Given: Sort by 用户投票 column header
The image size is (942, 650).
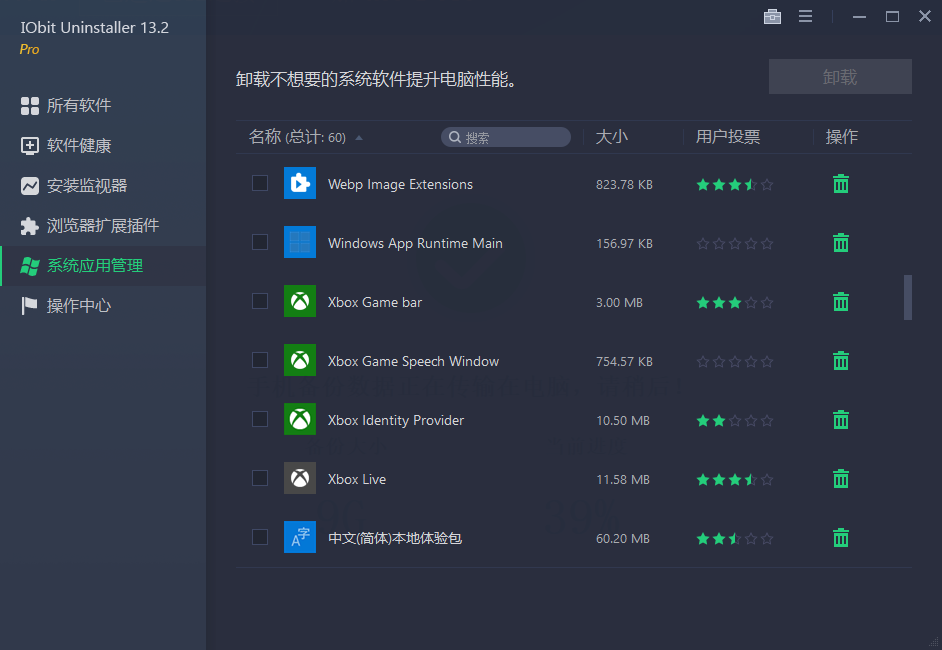Looking at the screenshot, I should (x=728, y=137).
